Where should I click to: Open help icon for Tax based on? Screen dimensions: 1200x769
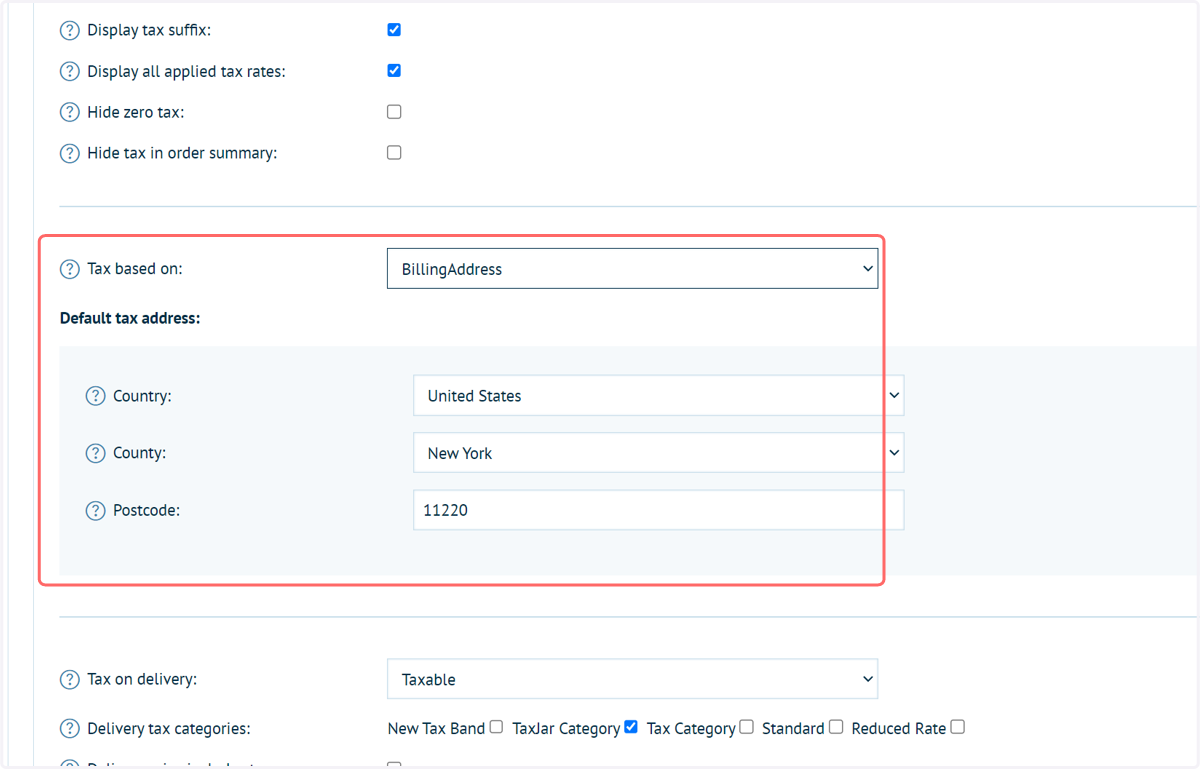[69, 269]
